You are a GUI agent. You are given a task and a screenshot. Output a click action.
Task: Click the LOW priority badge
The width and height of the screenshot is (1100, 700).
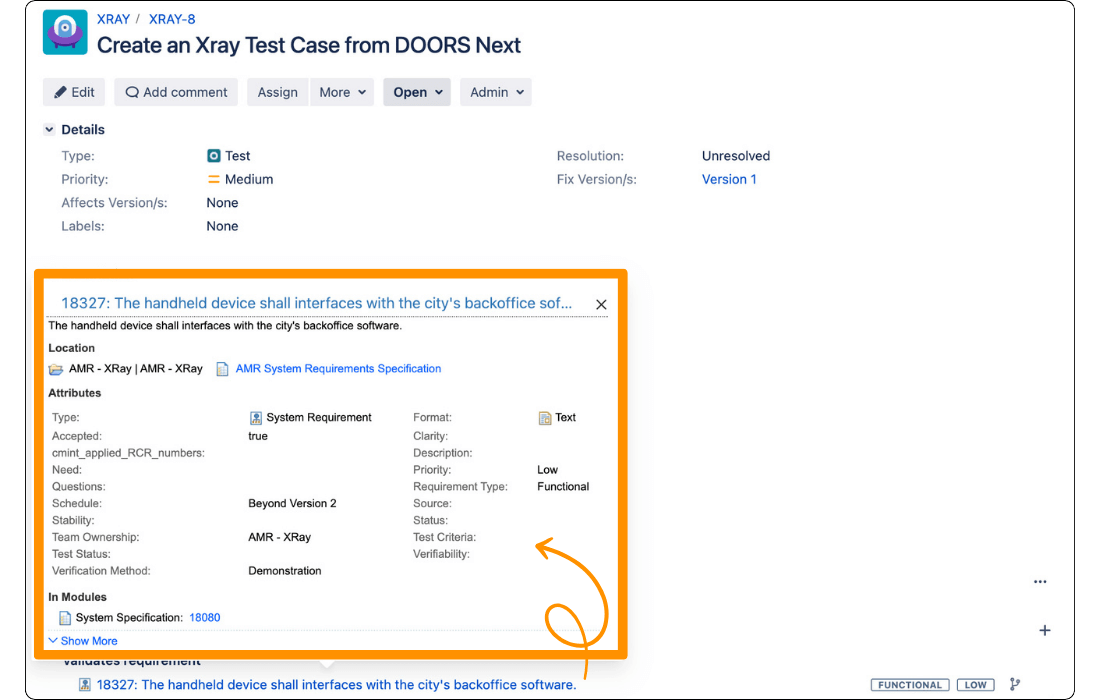pyautogui.click(x=975, y=685)
